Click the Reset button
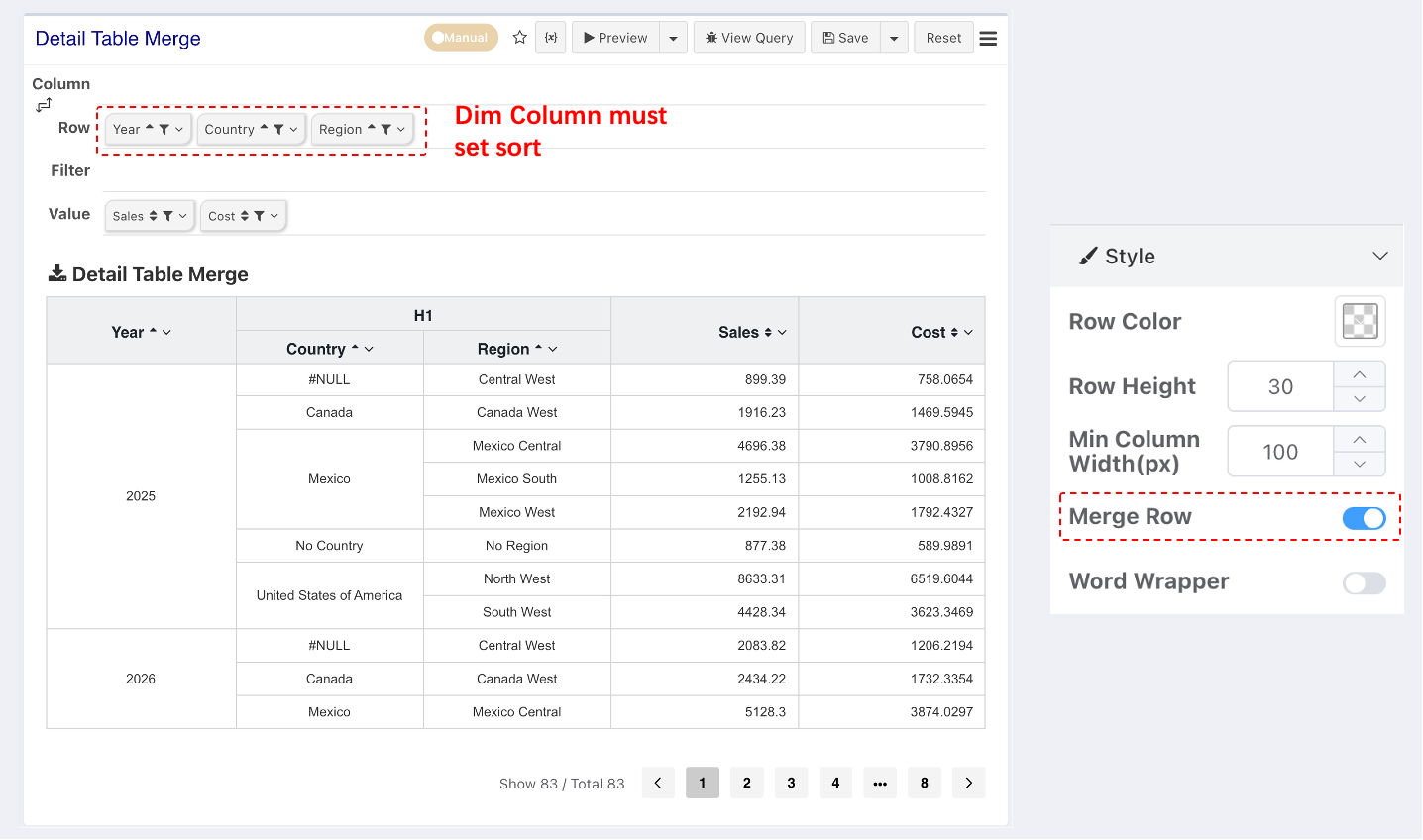Image resolution: width=1423 pixels, height=840 pixels. coord(943,38)
